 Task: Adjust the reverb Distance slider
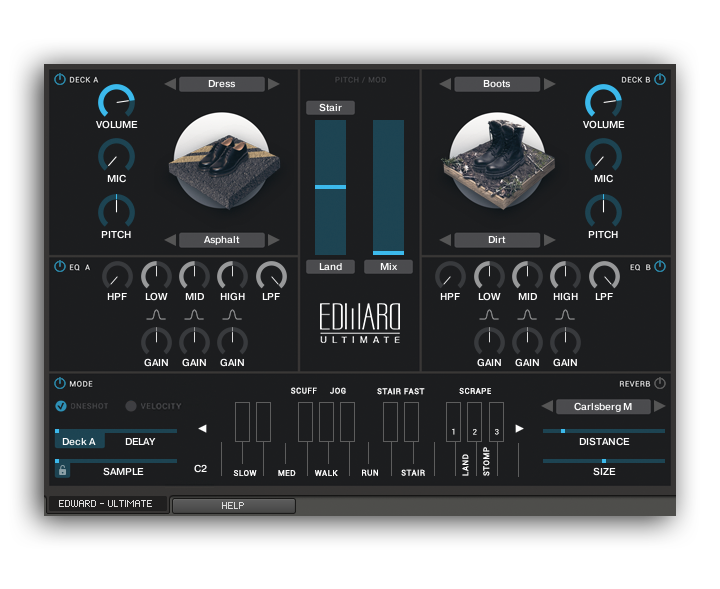point(603,431)
